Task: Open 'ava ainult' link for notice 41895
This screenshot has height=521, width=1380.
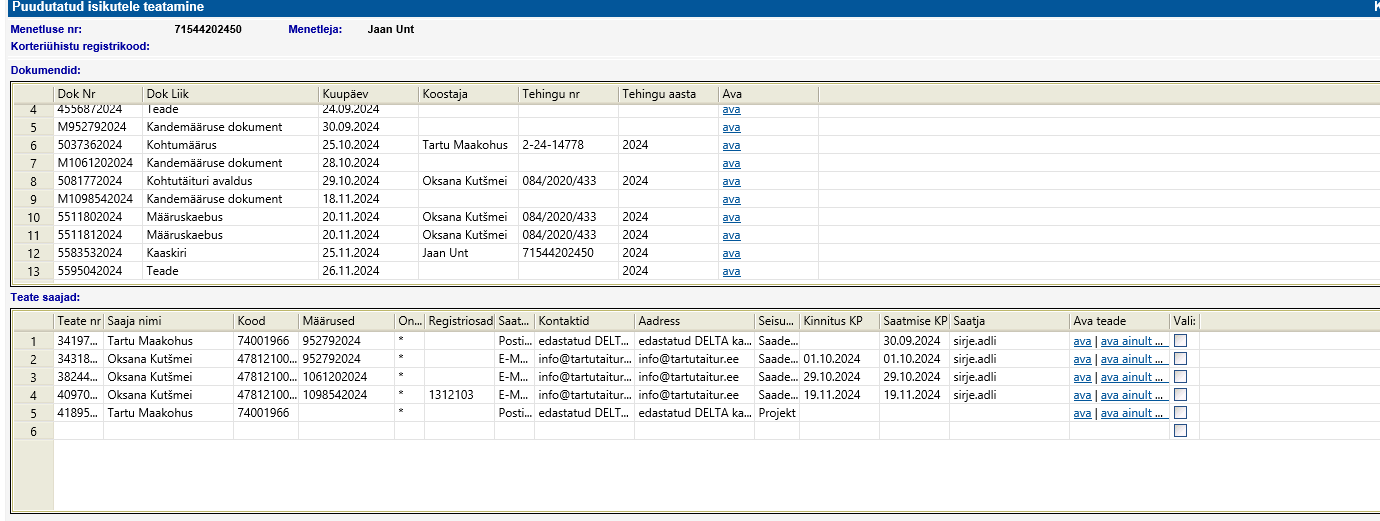Action: tap(1133, 413)
